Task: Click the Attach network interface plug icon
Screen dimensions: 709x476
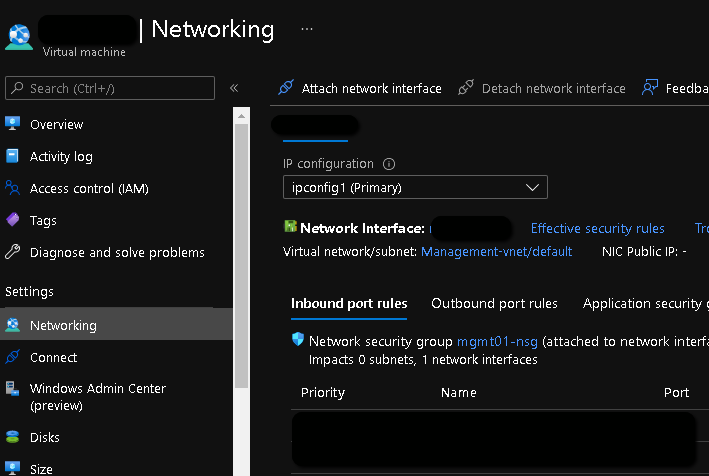Action: (x=286, y=87)
